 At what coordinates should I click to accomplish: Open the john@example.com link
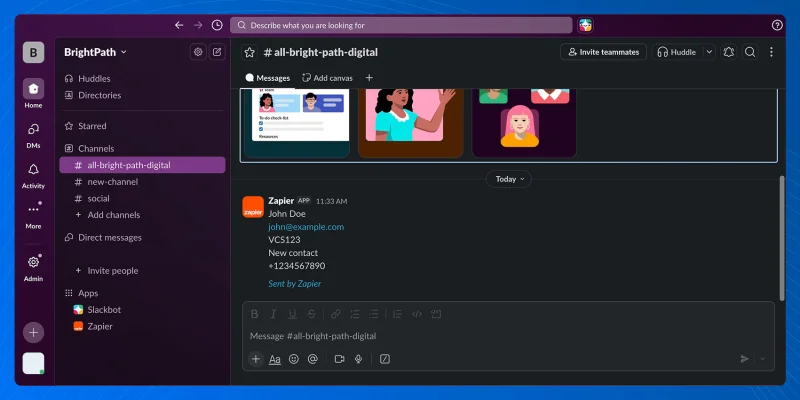[306, 227]
